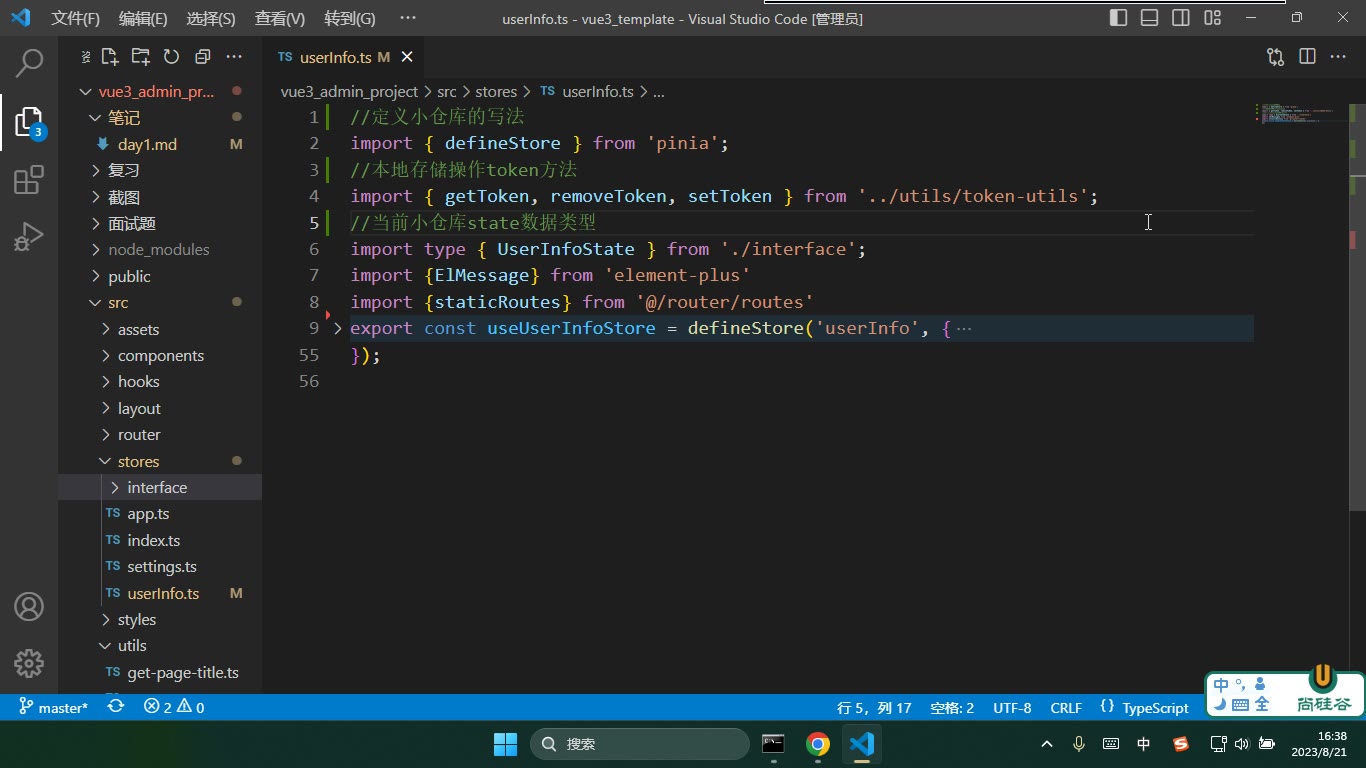Click the master* branch in status bar
Viewport: 1366px width, 768px height.
click(x=53, y=707)
